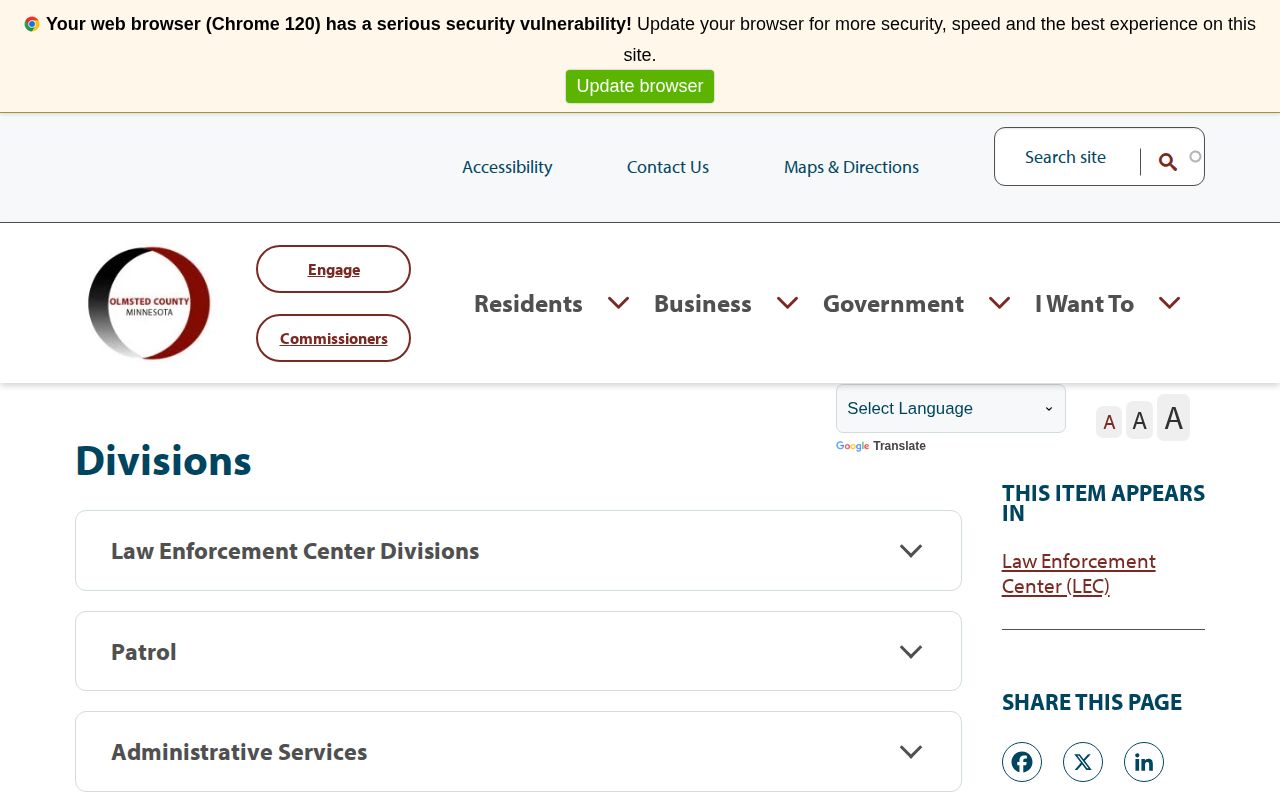
Task: Expand the Business menu chevron
Action: pyautogui.click(x=788, y=303)
